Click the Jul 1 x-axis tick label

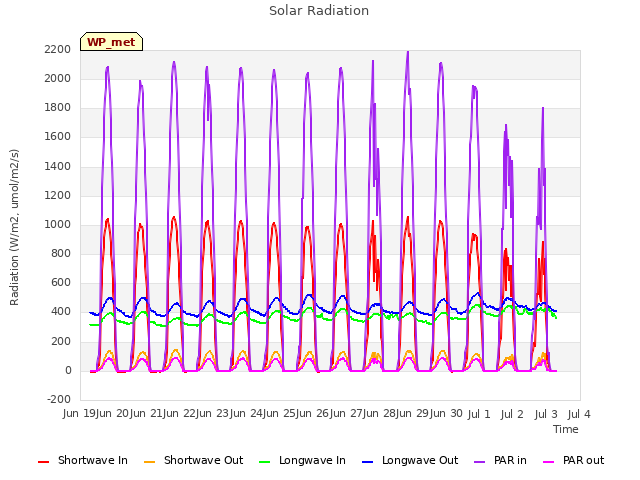pyautogui.click(x=479, y=415)
